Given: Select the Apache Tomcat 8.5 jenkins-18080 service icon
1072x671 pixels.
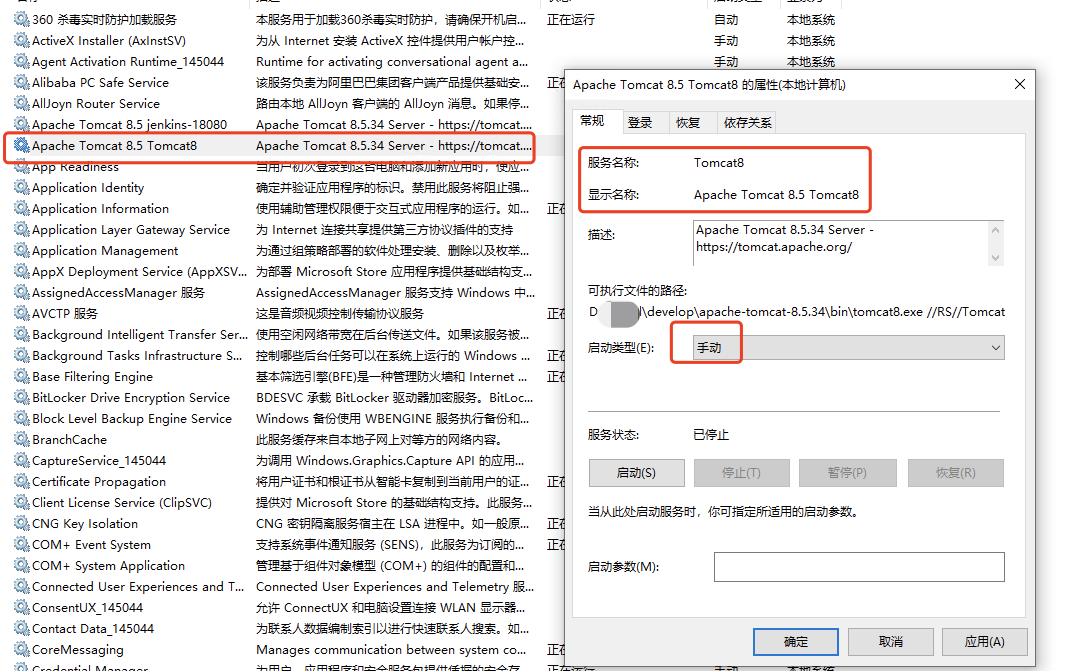Looking at the screenshot, I should tap(22, 124).
